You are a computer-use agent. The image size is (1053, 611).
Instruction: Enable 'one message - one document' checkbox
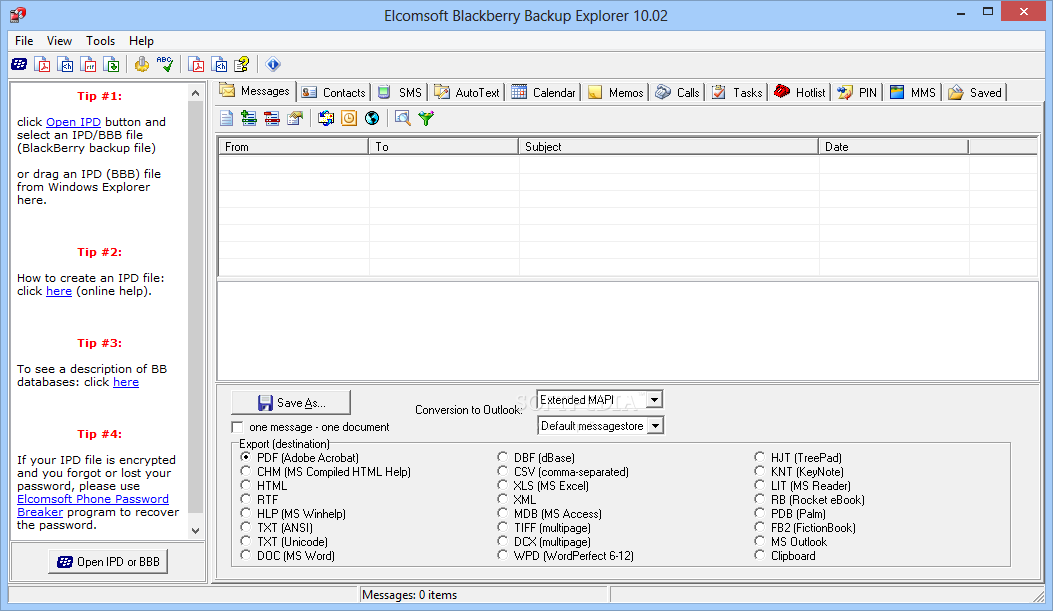click(x=237, y=427)
